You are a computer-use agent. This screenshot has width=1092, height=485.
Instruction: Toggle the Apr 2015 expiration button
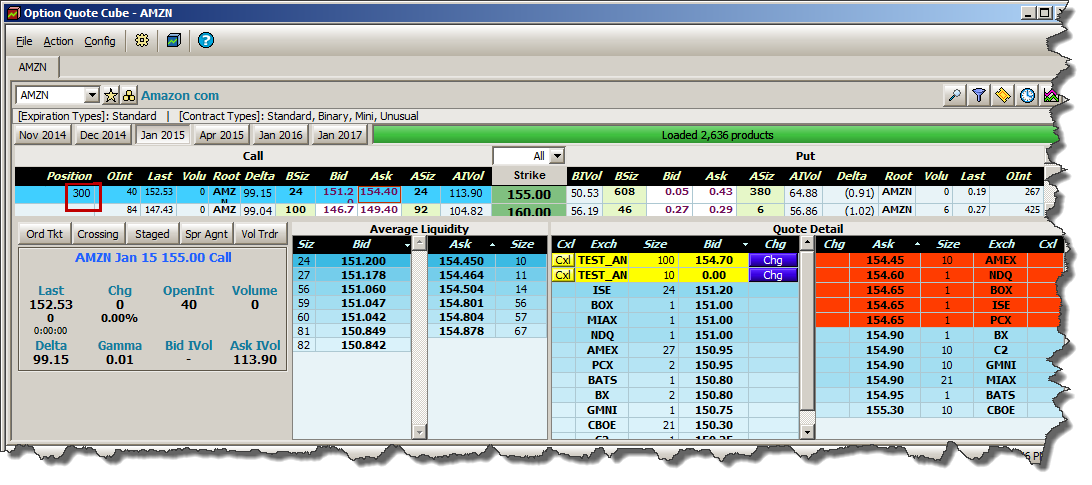coord(221,135)
